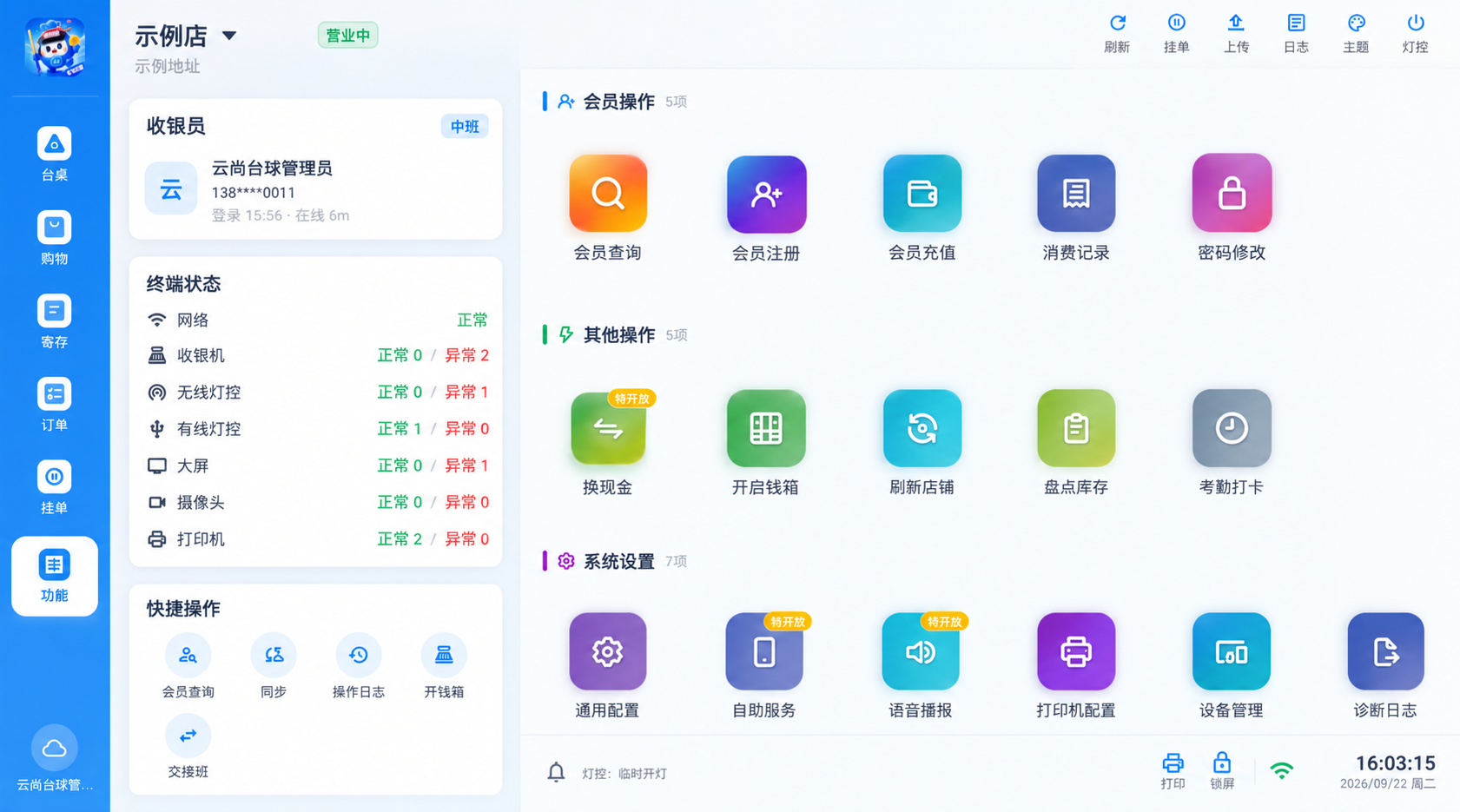This screenshot has width=1460, height=812.
Task: Click the 营业中 status badge
Action: click(347, 36)
